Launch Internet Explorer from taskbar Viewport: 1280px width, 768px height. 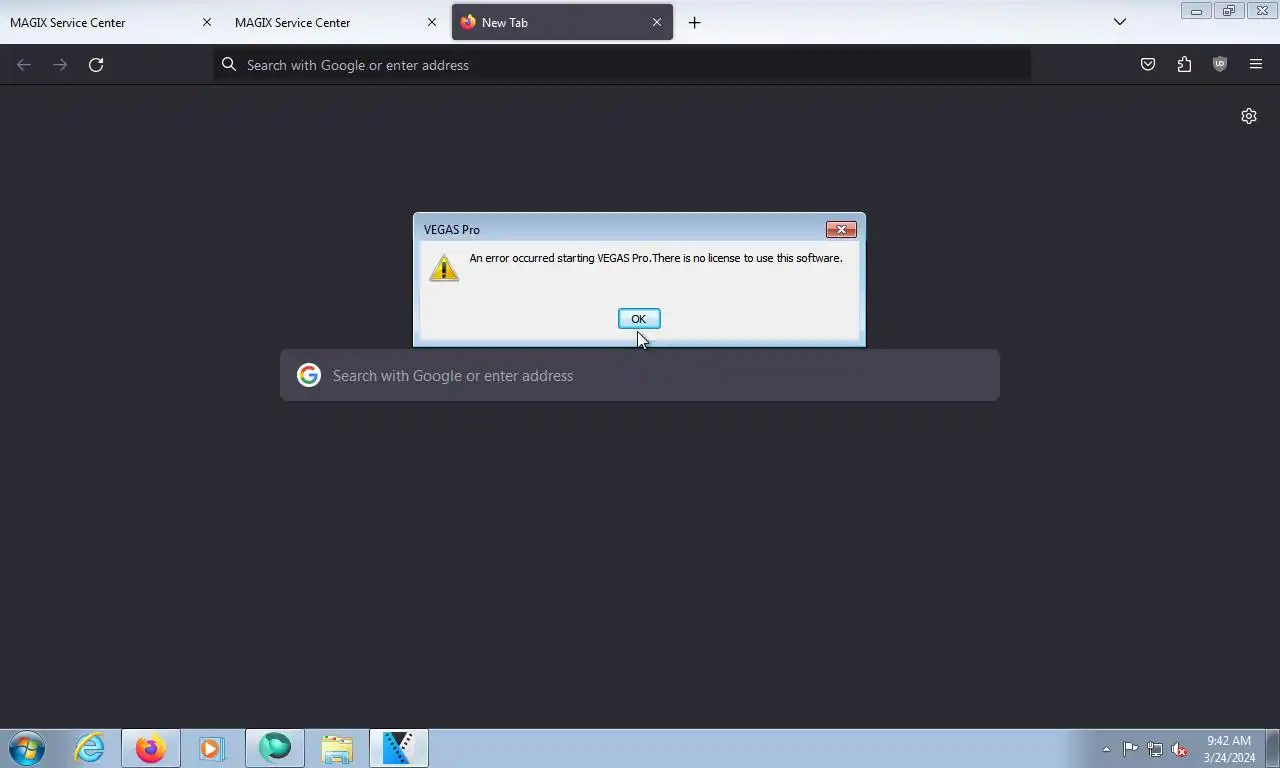(x=89, y=748)
